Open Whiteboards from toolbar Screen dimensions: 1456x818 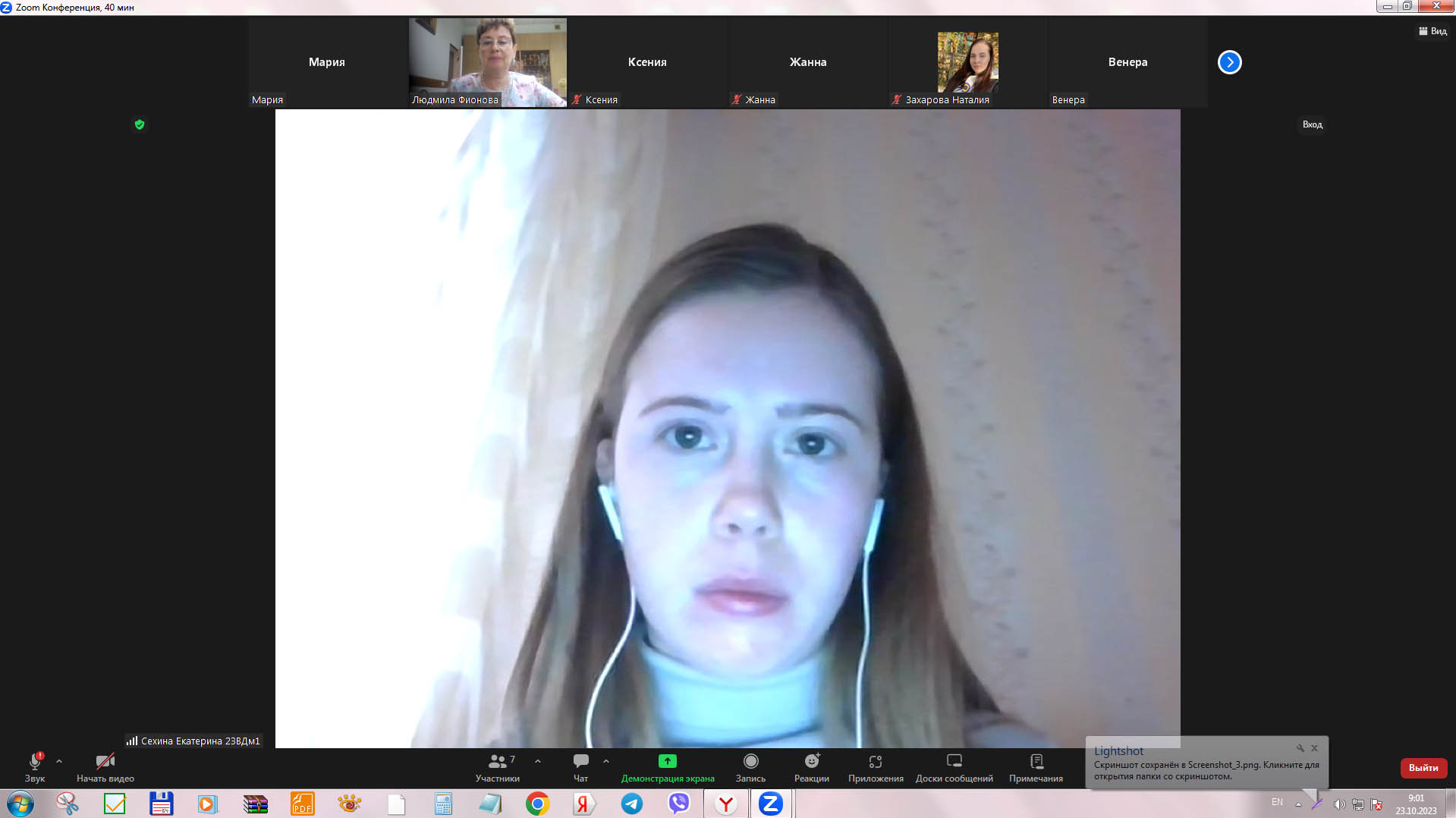pyautogui.click(x=954, y=762)
